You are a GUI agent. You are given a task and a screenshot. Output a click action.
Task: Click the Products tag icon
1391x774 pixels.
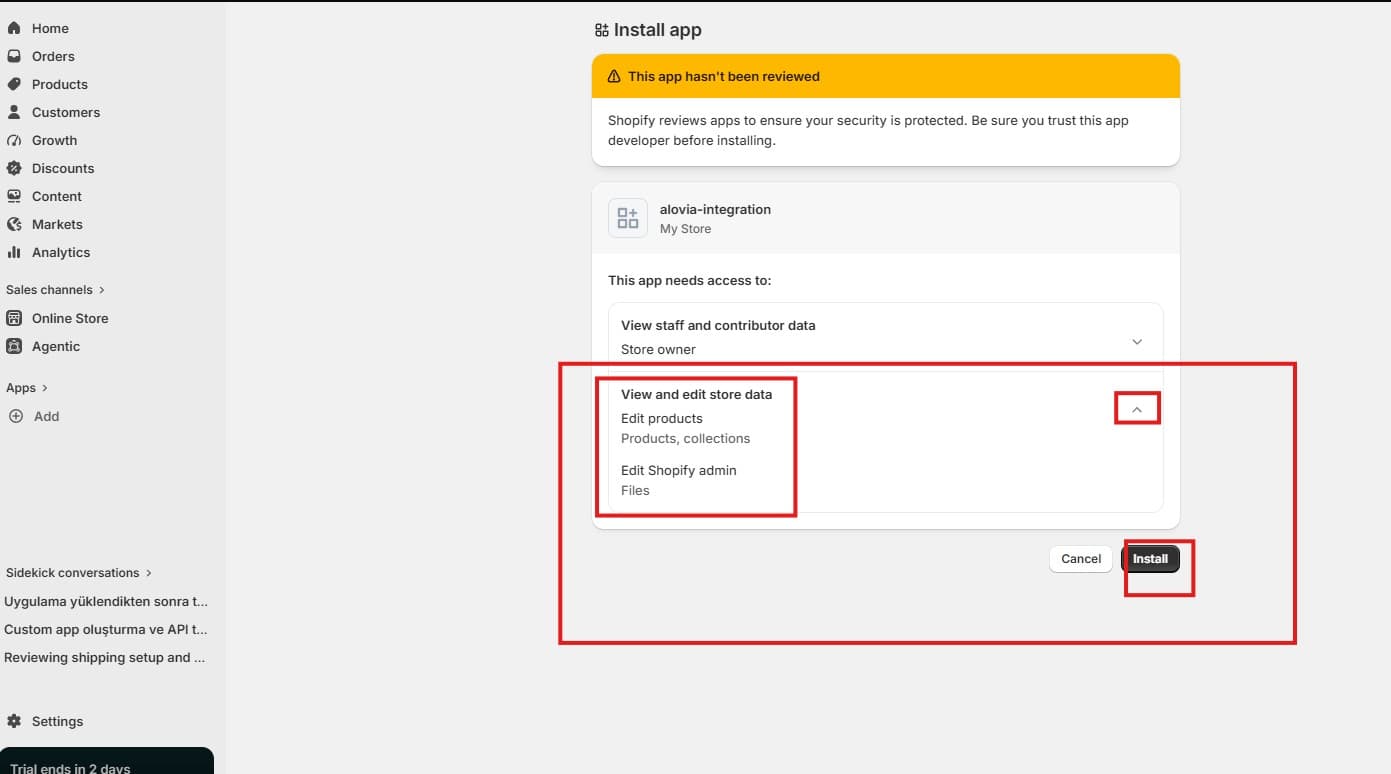point(14,84)
